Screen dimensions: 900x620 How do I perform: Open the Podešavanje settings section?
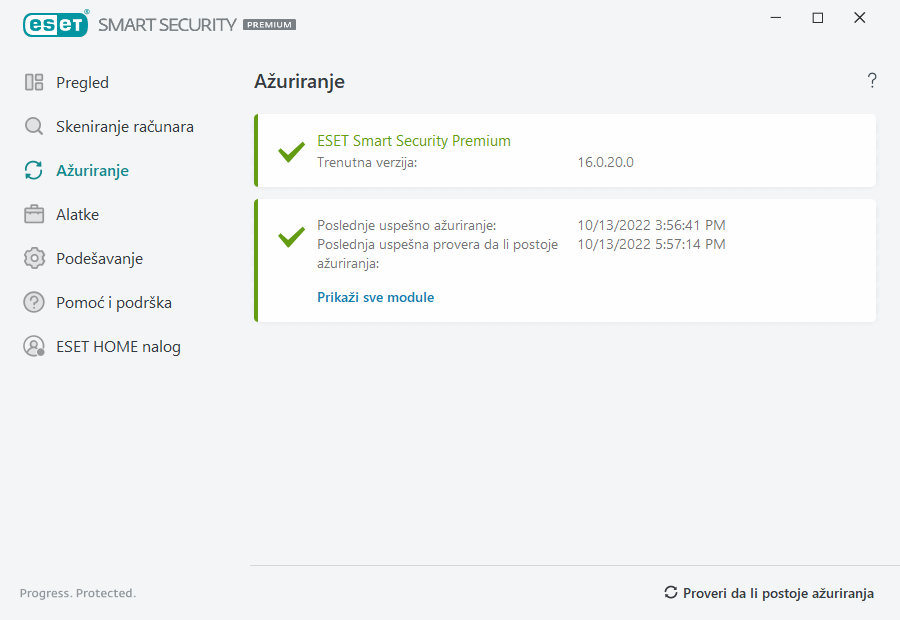pyautogui.click(x=99, y=259)
